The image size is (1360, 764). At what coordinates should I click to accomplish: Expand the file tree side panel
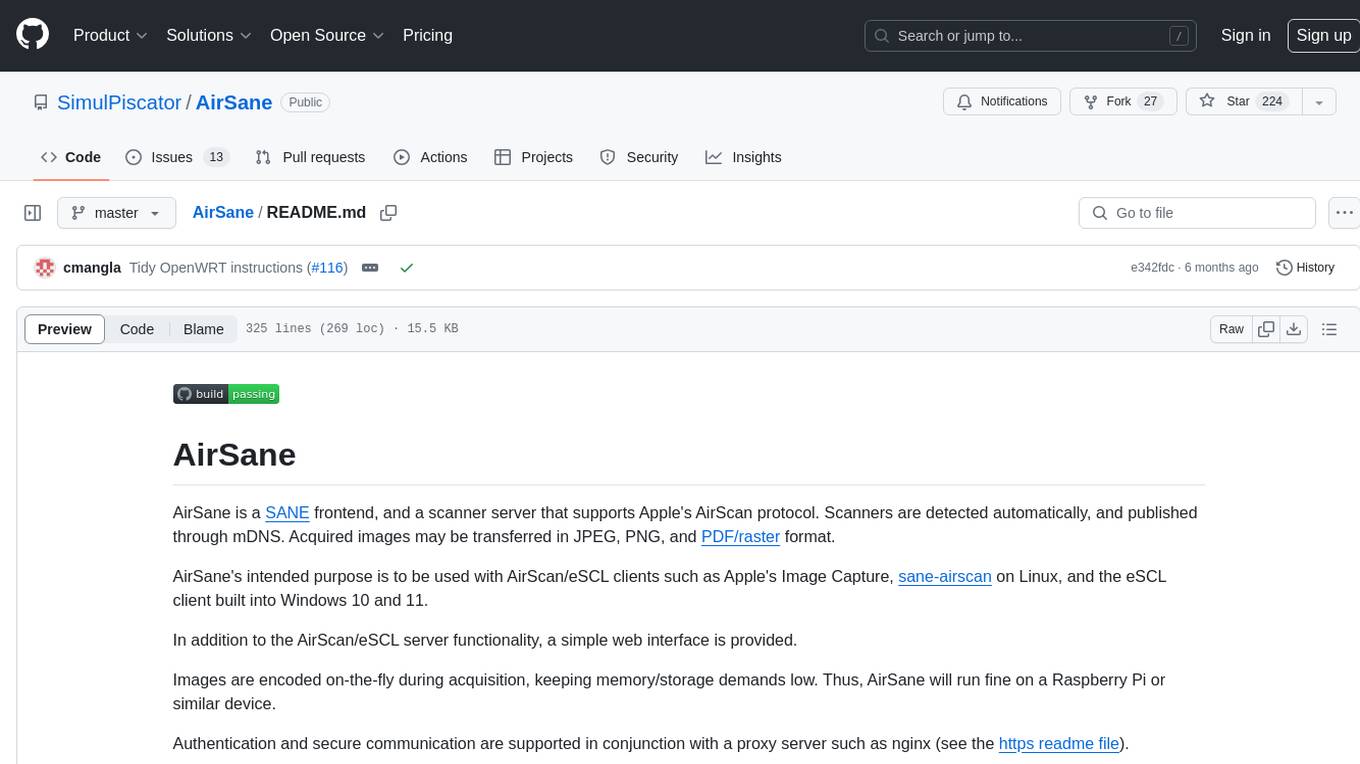pos(33,213)
